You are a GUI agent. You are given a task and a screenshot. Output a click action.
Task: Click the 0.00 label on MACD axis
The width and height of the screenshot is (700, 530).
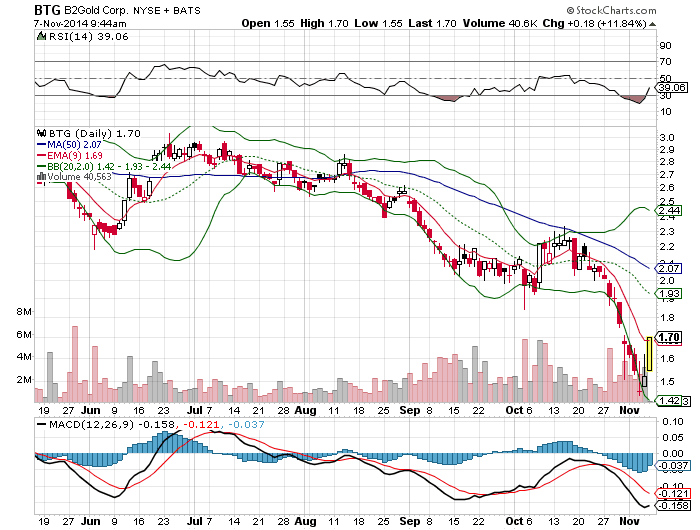(672, 454)
